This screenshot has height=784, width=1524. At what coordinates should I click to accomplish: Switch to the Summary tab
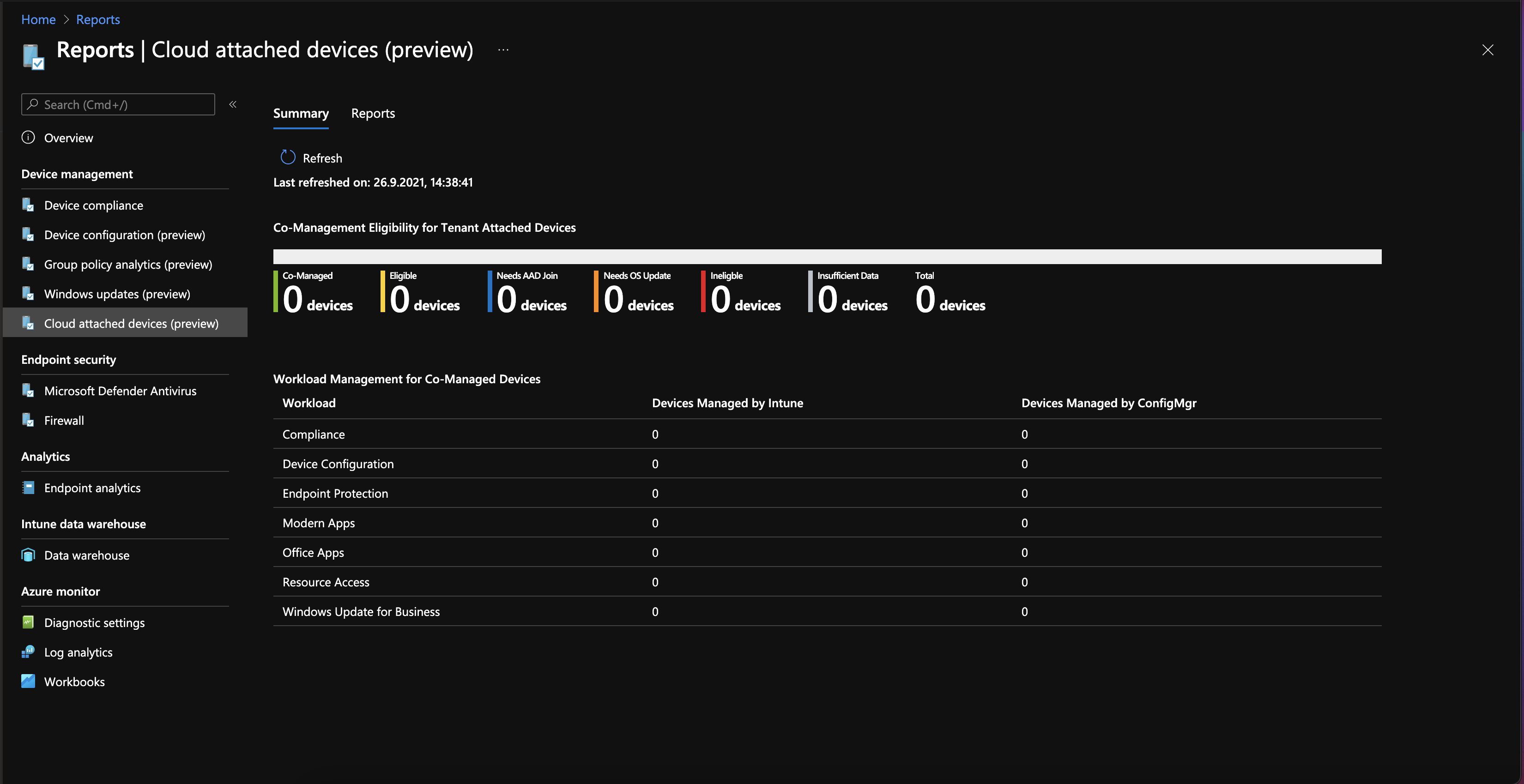301,113
